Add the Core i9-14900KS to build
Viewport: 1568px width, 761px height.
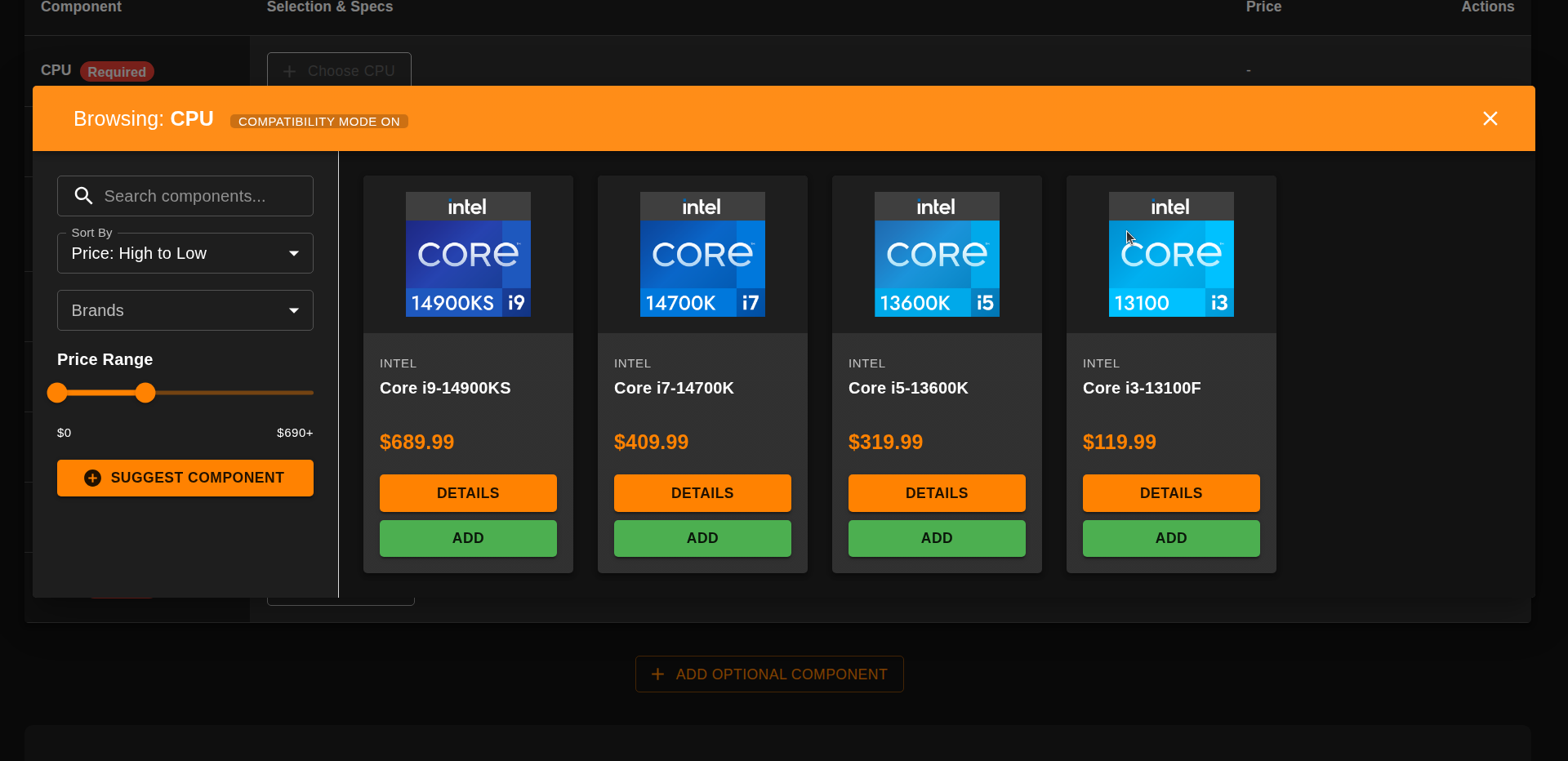coord(468,538)
